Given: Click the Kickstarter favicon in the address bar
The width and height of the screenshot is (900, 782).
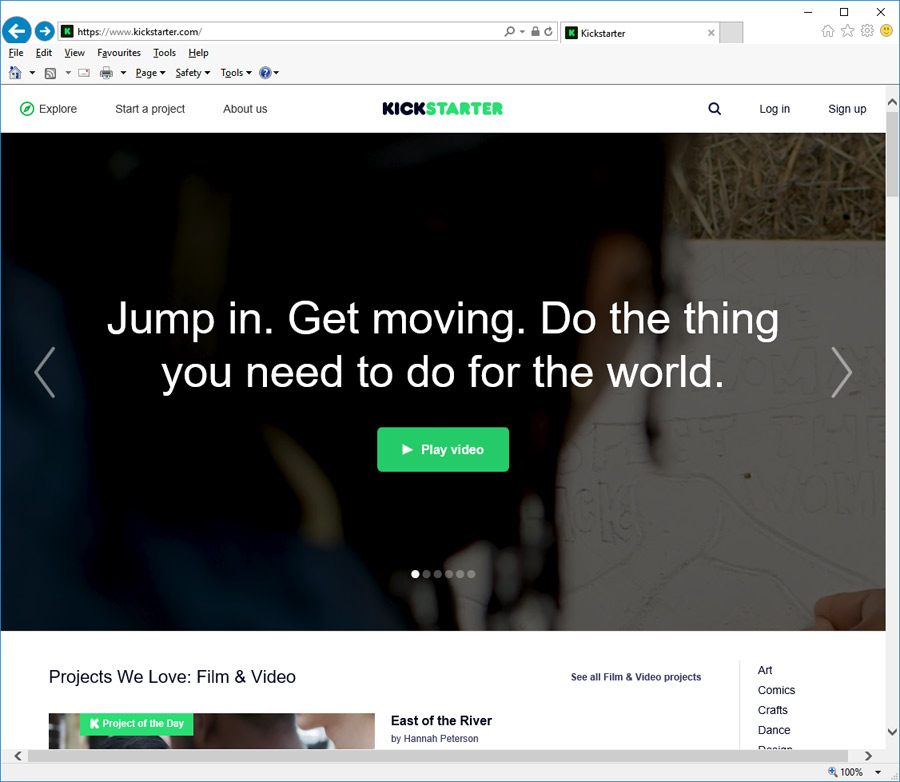Looking at the screenshot, I should click(67, 32).
